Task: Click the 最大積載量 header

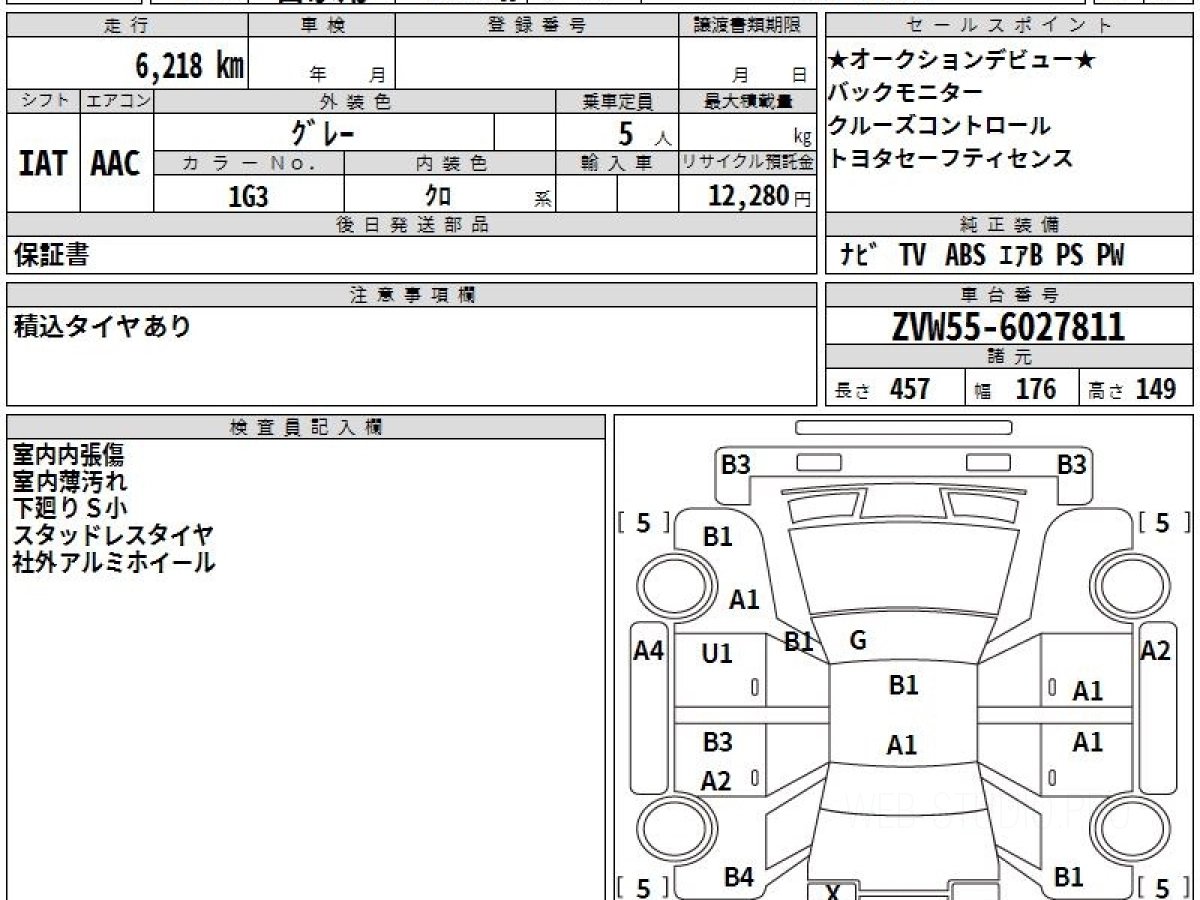Action: click(x=747, y=101)
